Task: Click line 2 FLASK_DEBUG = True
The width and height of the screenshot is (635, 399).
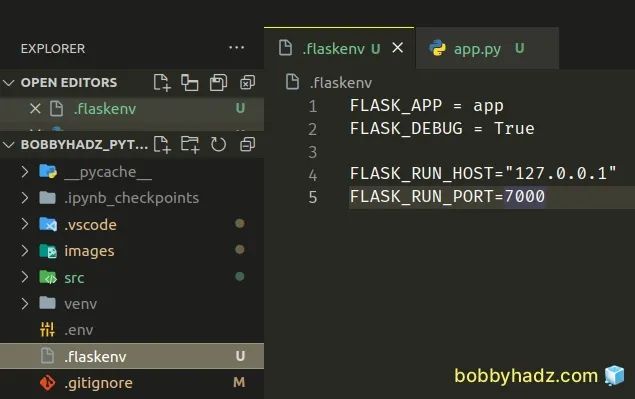Action: click(x=442, y=129)
